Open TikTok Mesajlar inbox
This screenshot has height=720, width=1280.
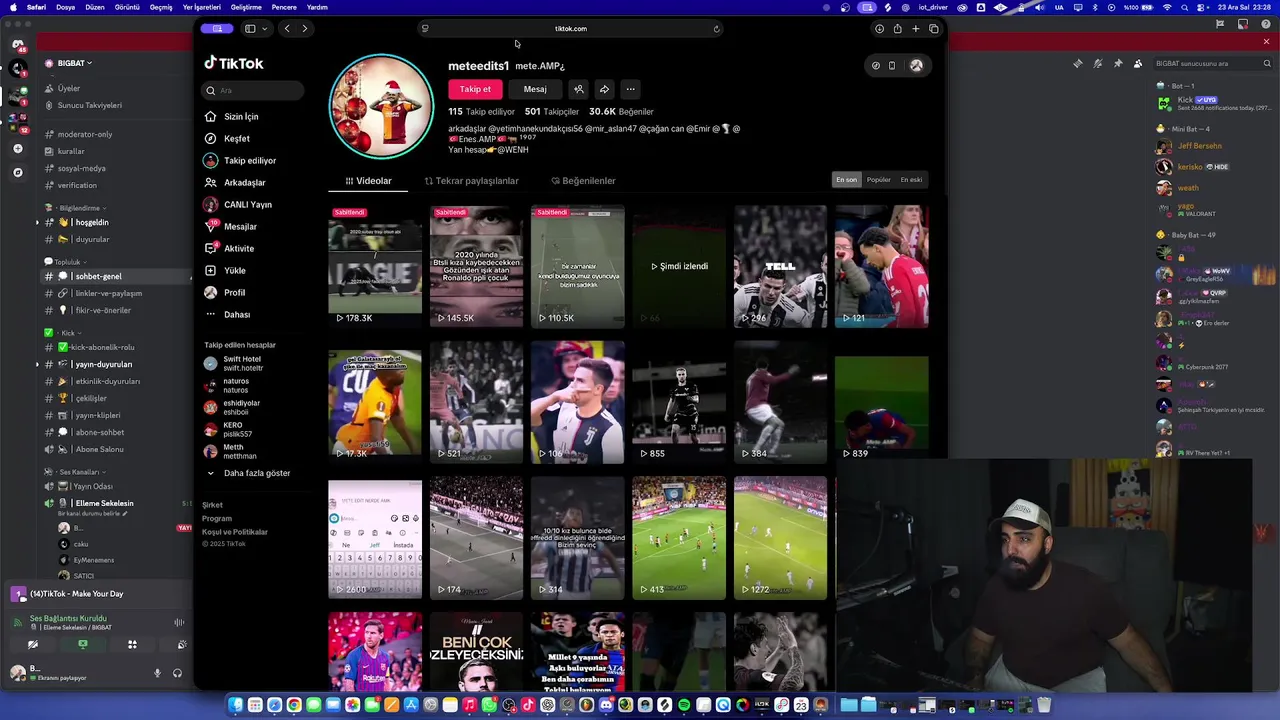(231, 226)
